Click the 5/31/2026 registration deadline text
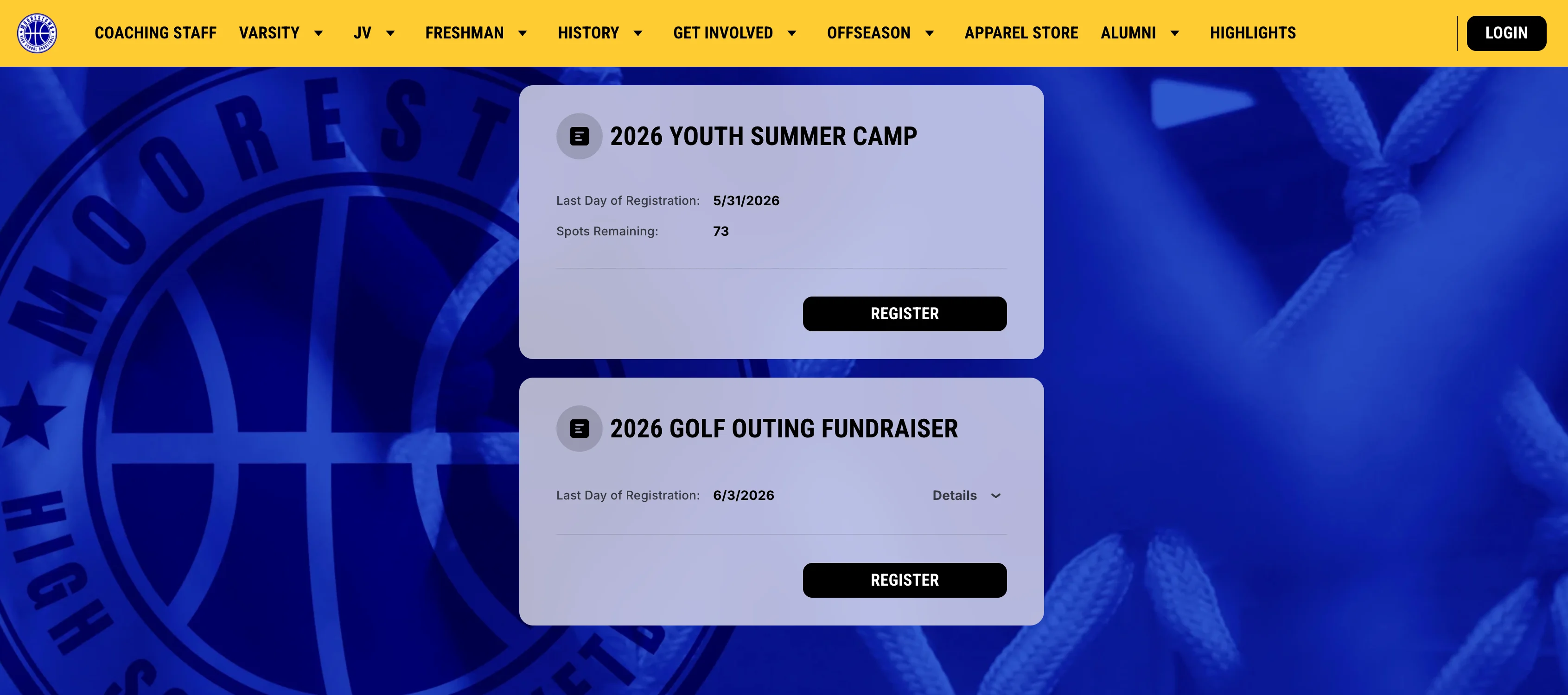Image resolution: width=1568 pixels, height=695 pixels. pos(746,200)
